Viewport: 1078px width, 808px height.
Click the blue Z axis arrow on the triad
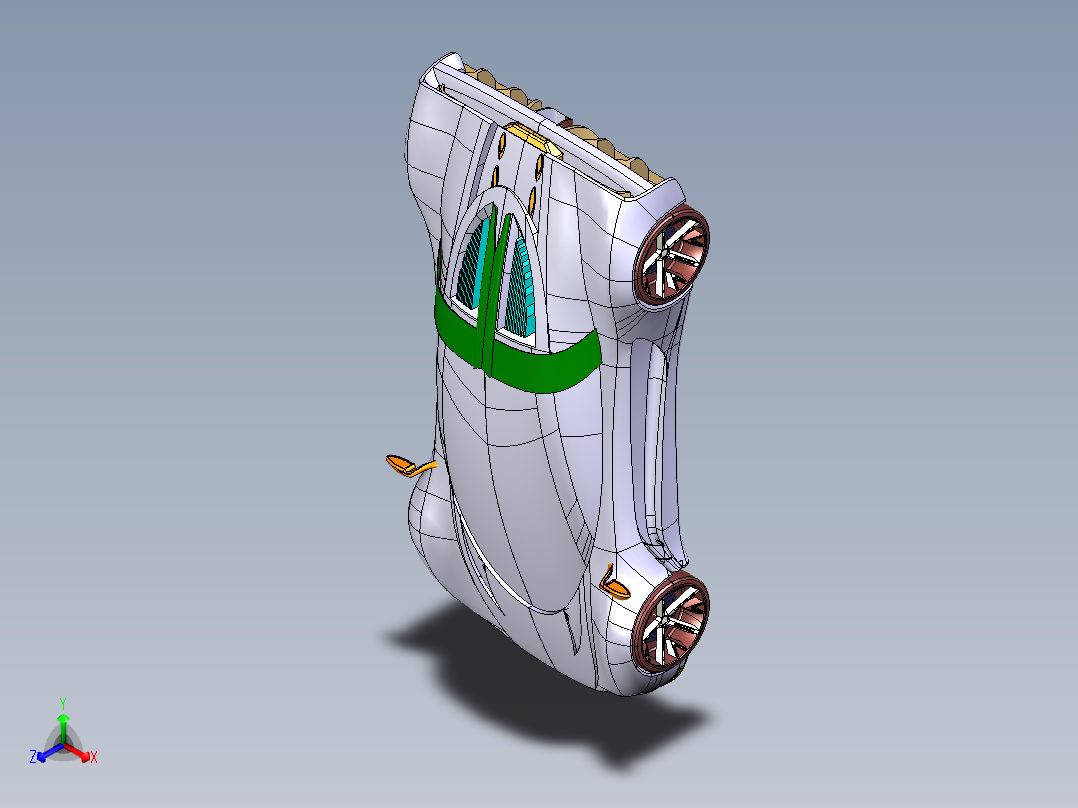[41, 757]
